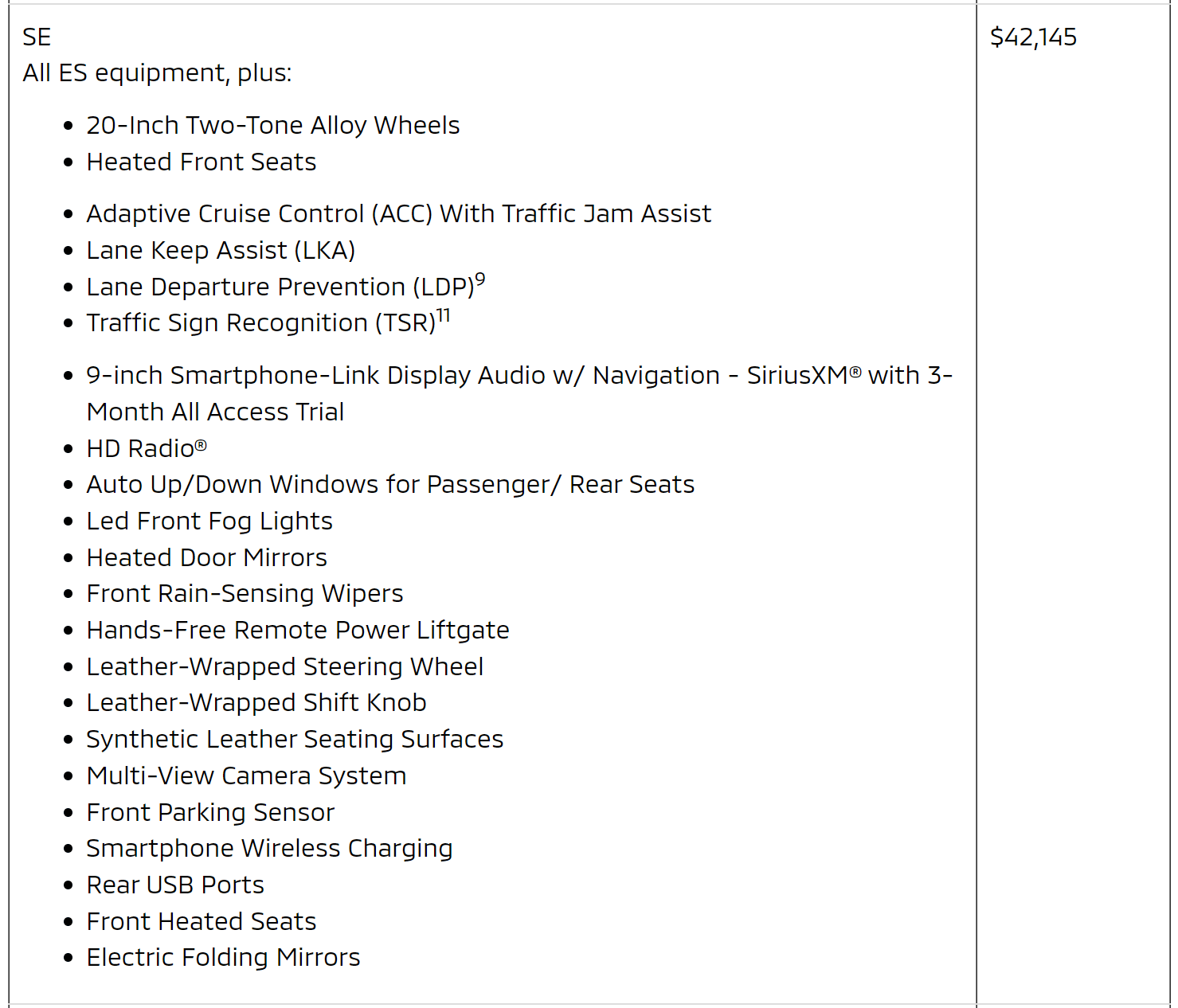Viewport: 1178px width, 1008px height.
Task: Click the Traffic Sign Recognition text
Action: 260,323
